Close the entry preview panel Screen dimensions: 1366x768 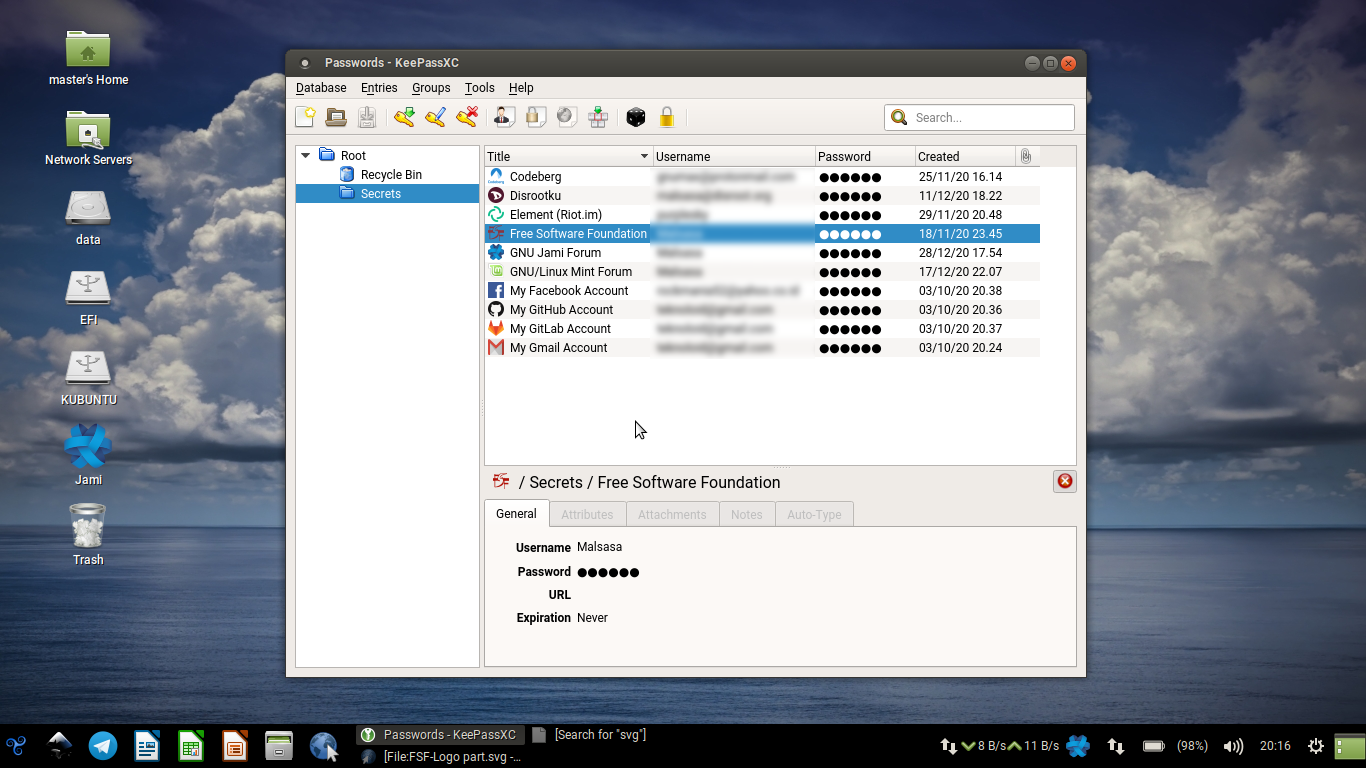click(1065, 481)
